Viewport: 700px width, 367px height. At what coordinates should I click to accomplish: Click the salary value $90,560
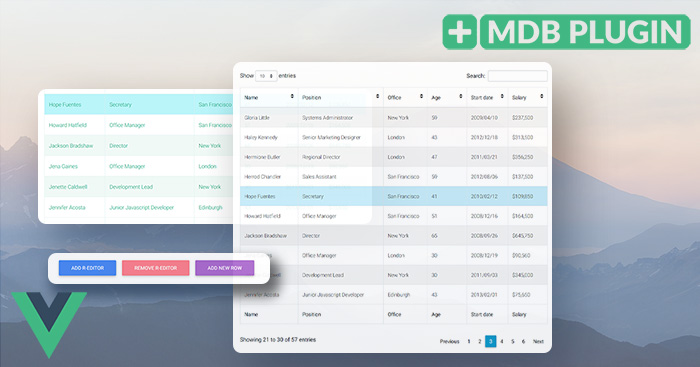(521, 255)
